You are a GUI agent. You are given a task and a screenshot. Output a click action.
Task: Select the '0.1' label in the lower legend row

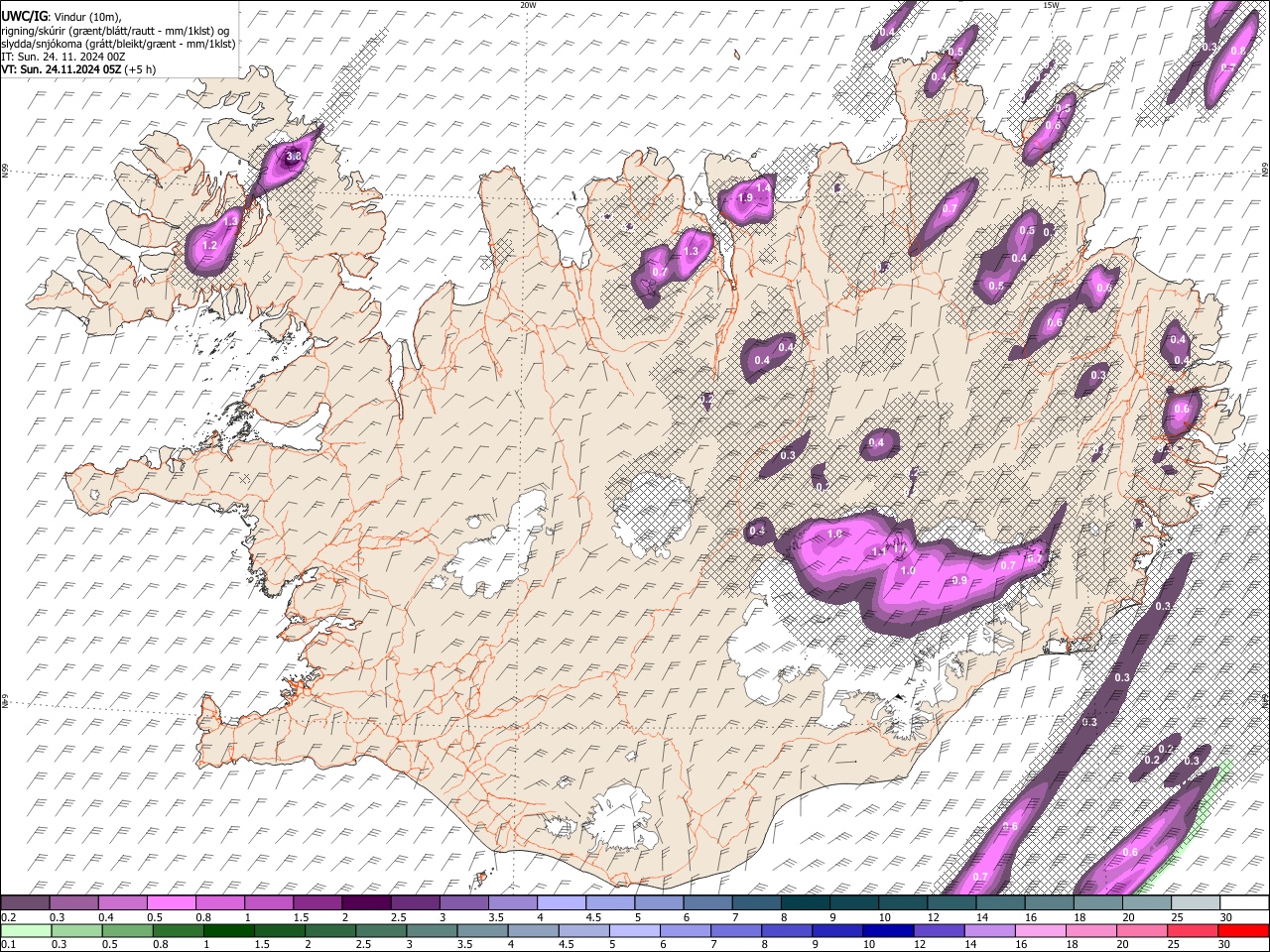tap(9, 944)
